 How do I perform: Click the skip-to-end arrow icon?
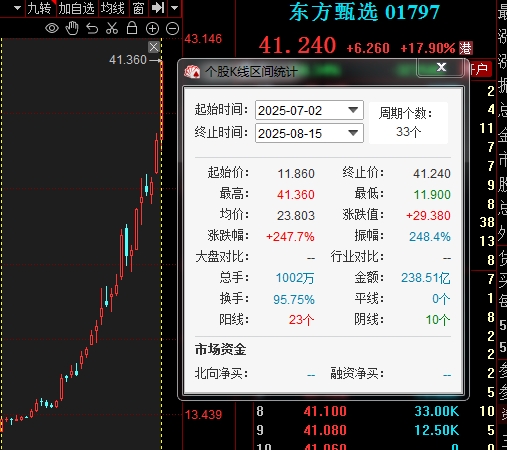pyautogui.click(x=158, y=8)
